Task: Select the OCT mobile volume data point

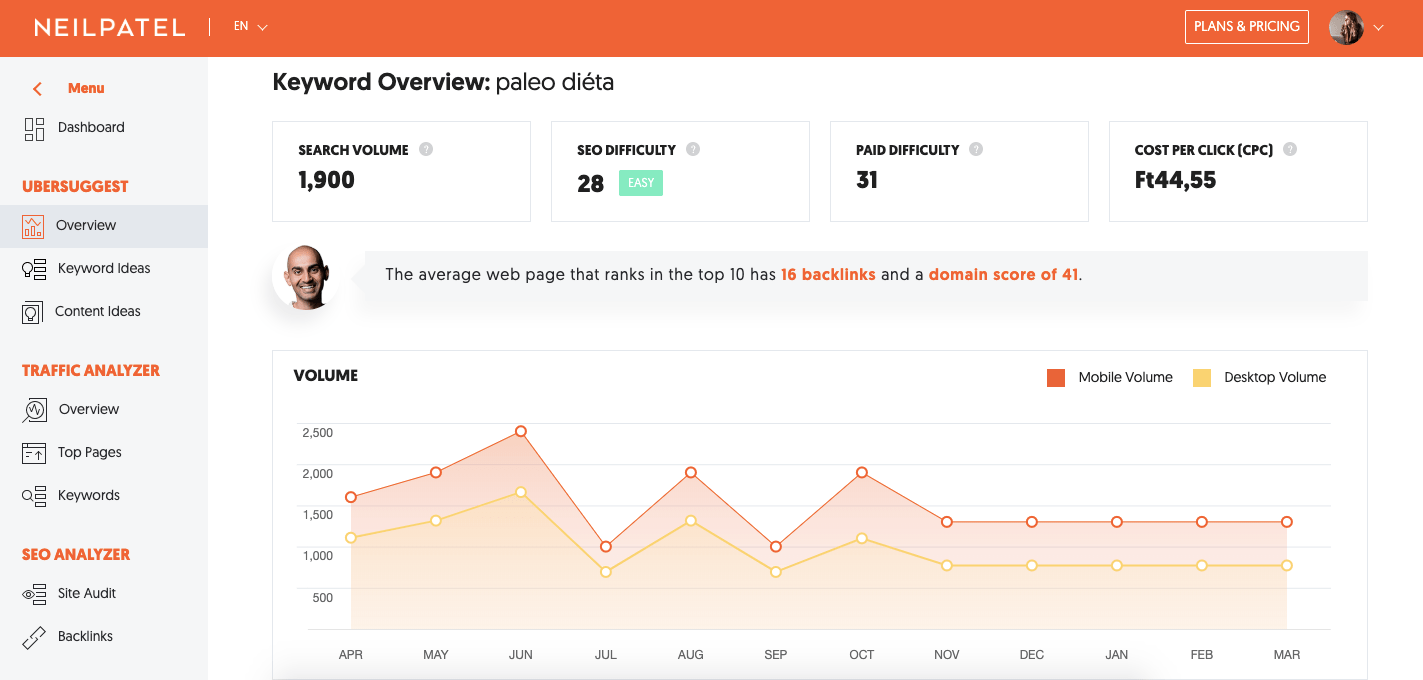Action: click(861, 473)
